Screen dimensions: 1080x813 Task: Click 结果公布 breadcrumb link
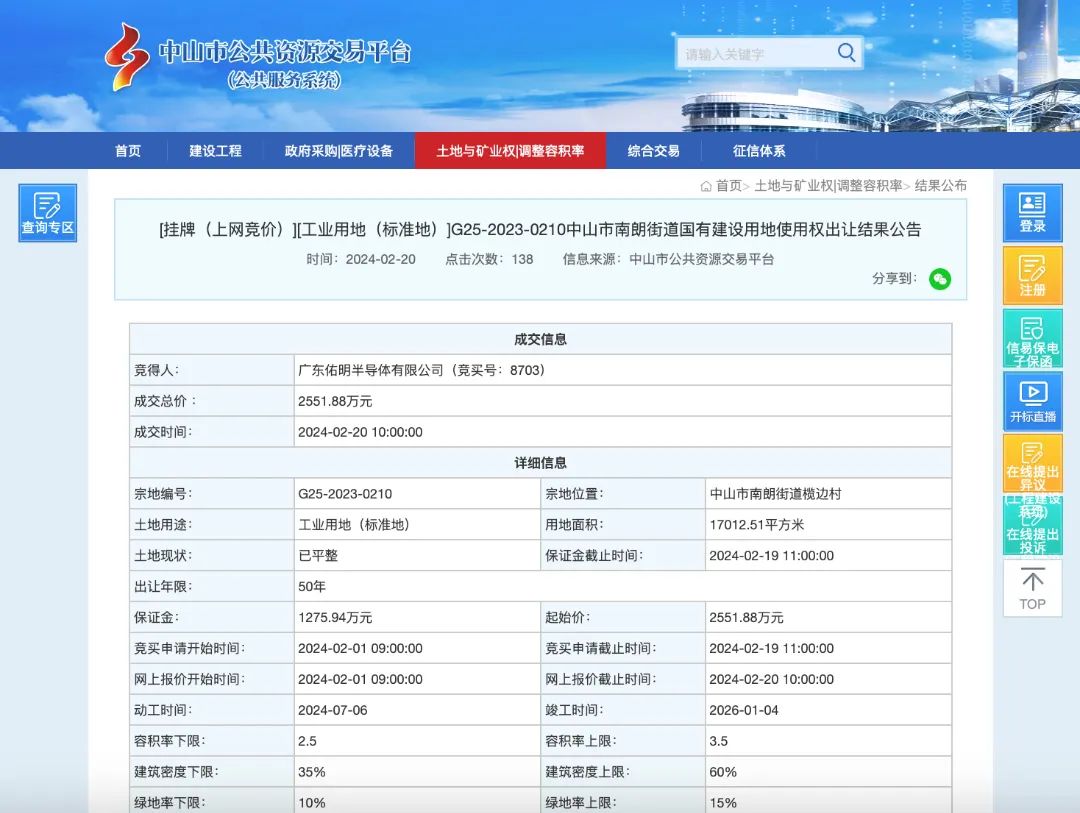(940, 186)
